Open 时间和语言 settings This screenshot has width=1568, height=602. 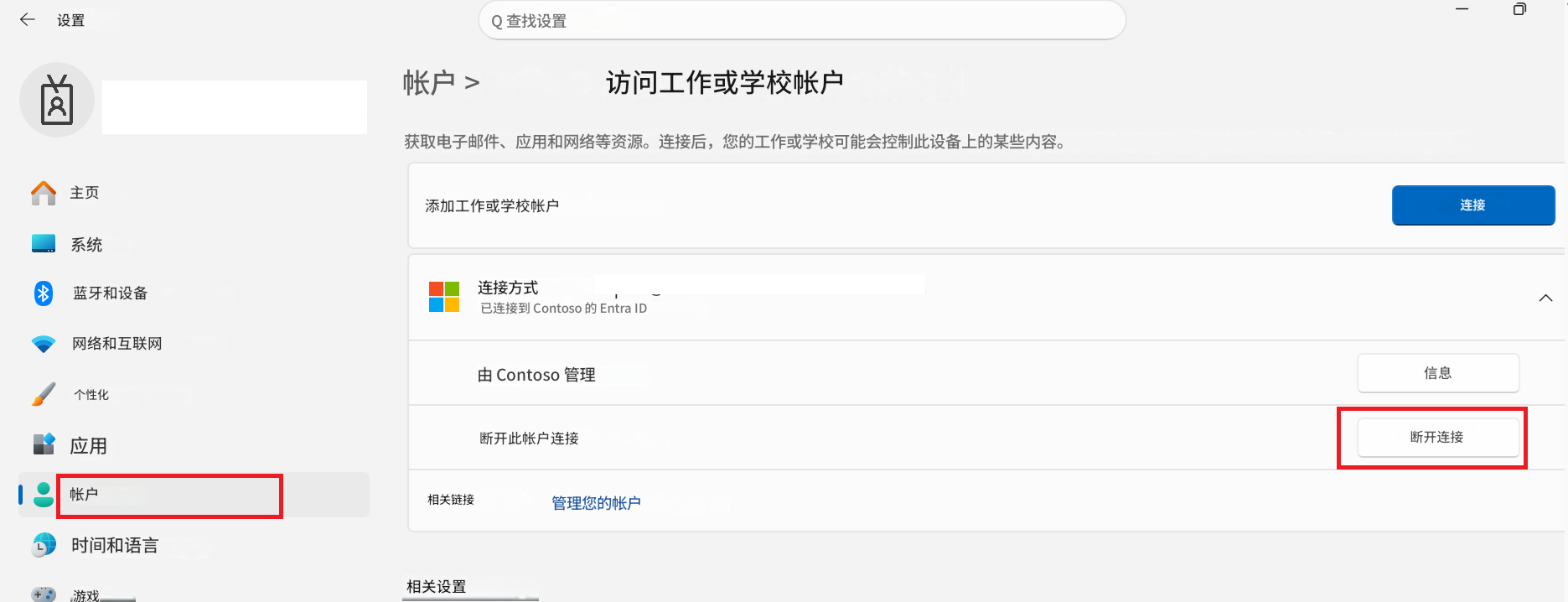[115, 546]
